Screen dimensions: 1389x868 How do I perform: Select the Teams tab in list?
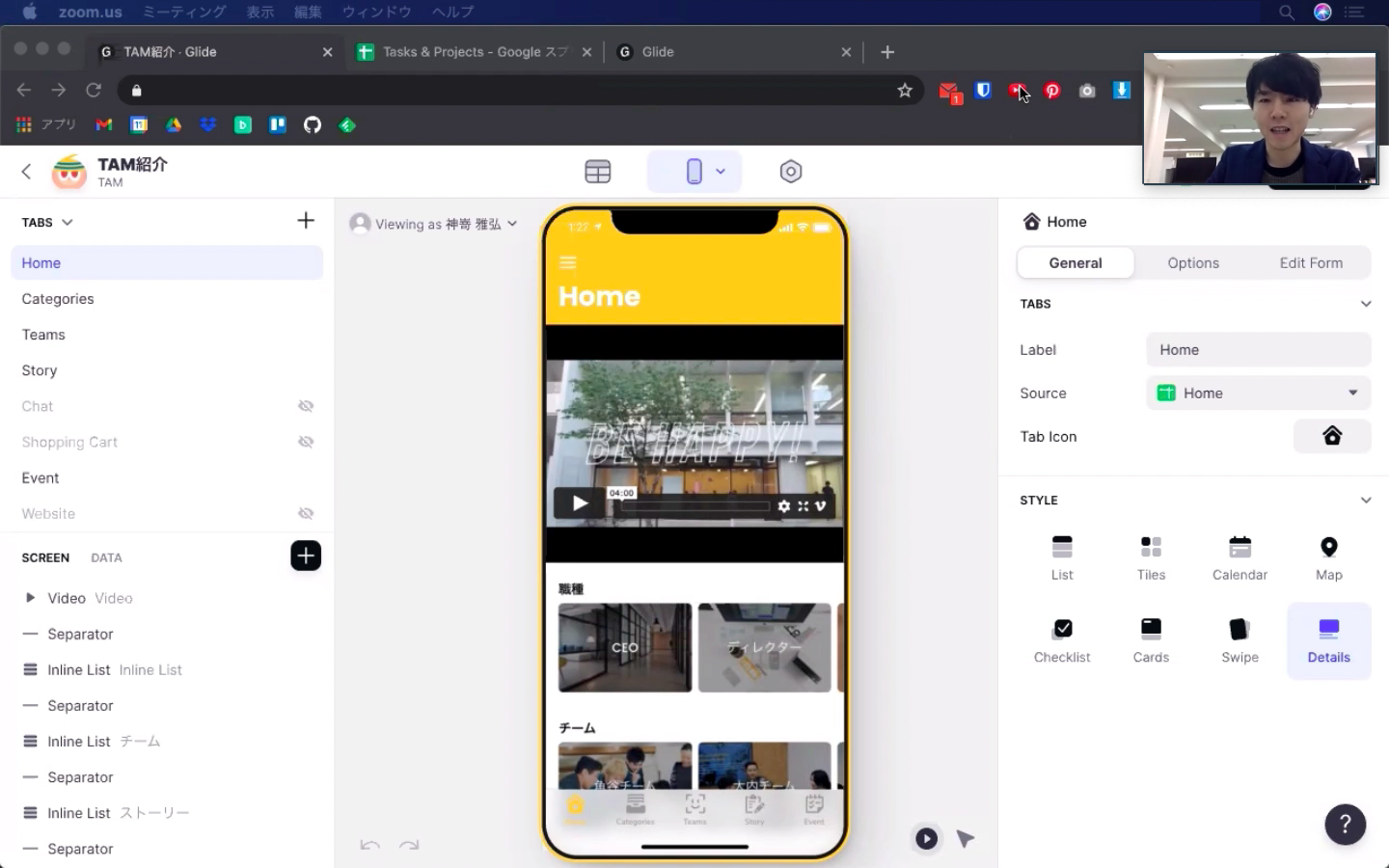tap(167, 335)
